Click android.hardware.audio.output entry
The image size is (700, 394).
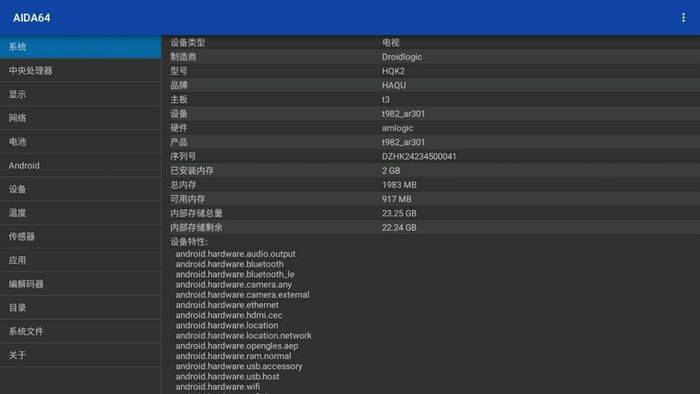click(235, 253)
